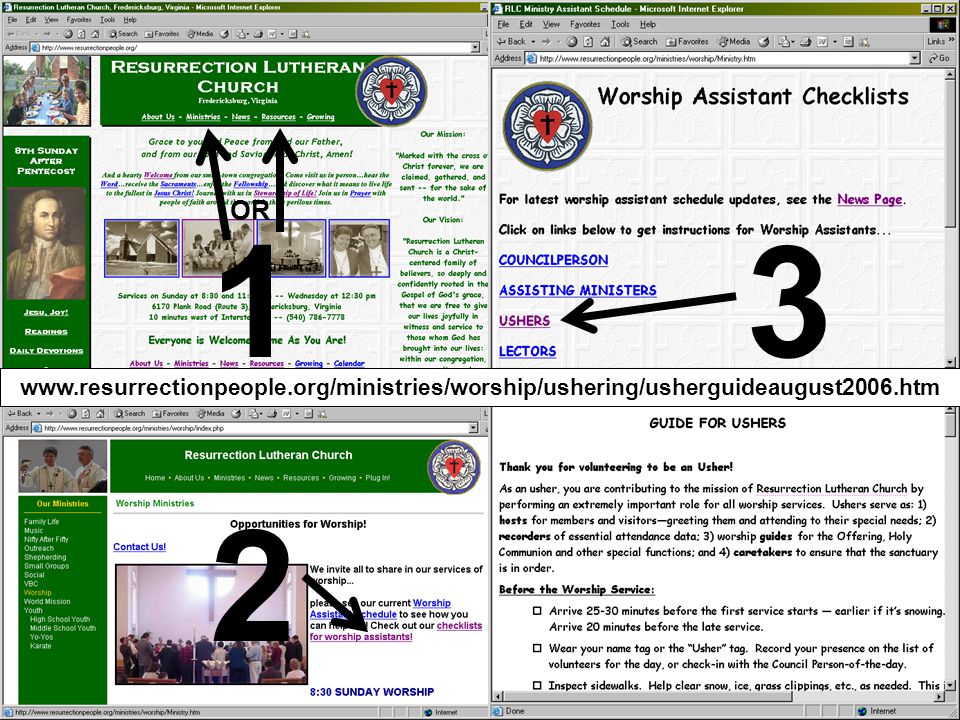This screenshot has height=720, width=960.
Task: Click Favorites toolbar button in worship index.php window
Action: coord(170,413)
